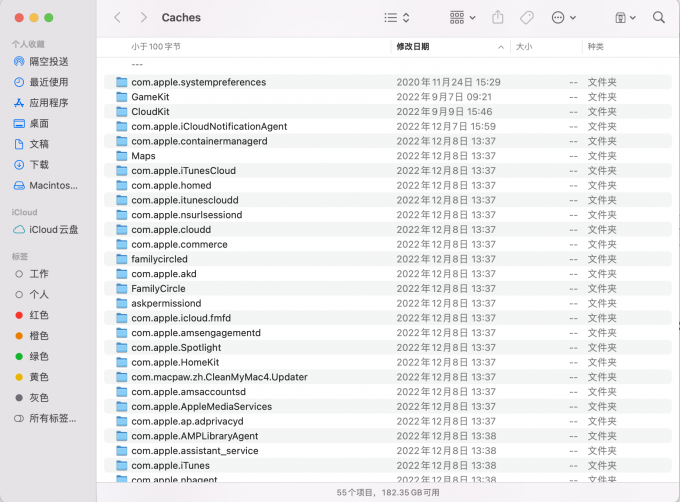The height and width of the screenshot is (502, 680).
Task: Select the Maps folder icon
Action: click(x=122, y=156)
